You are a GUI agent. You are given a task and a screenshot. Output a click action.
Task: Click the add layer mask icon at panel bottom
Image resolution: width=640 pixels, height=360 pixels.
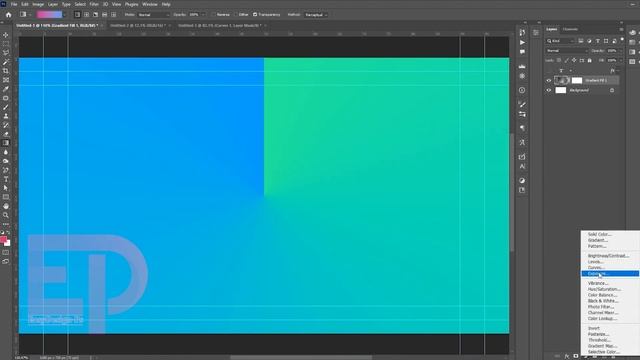[576, 356]
